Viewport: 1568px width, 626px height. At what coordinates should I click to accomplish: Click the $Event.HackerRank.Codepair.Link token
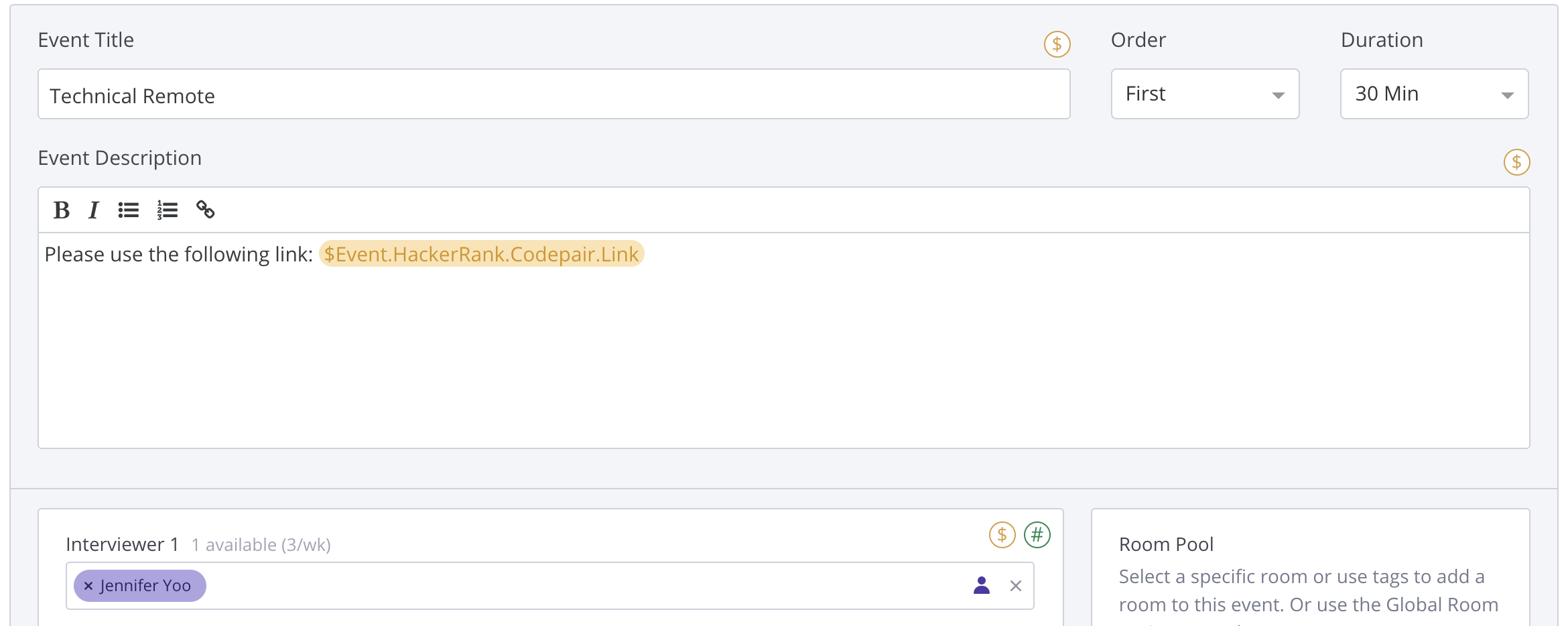(481, 254)
